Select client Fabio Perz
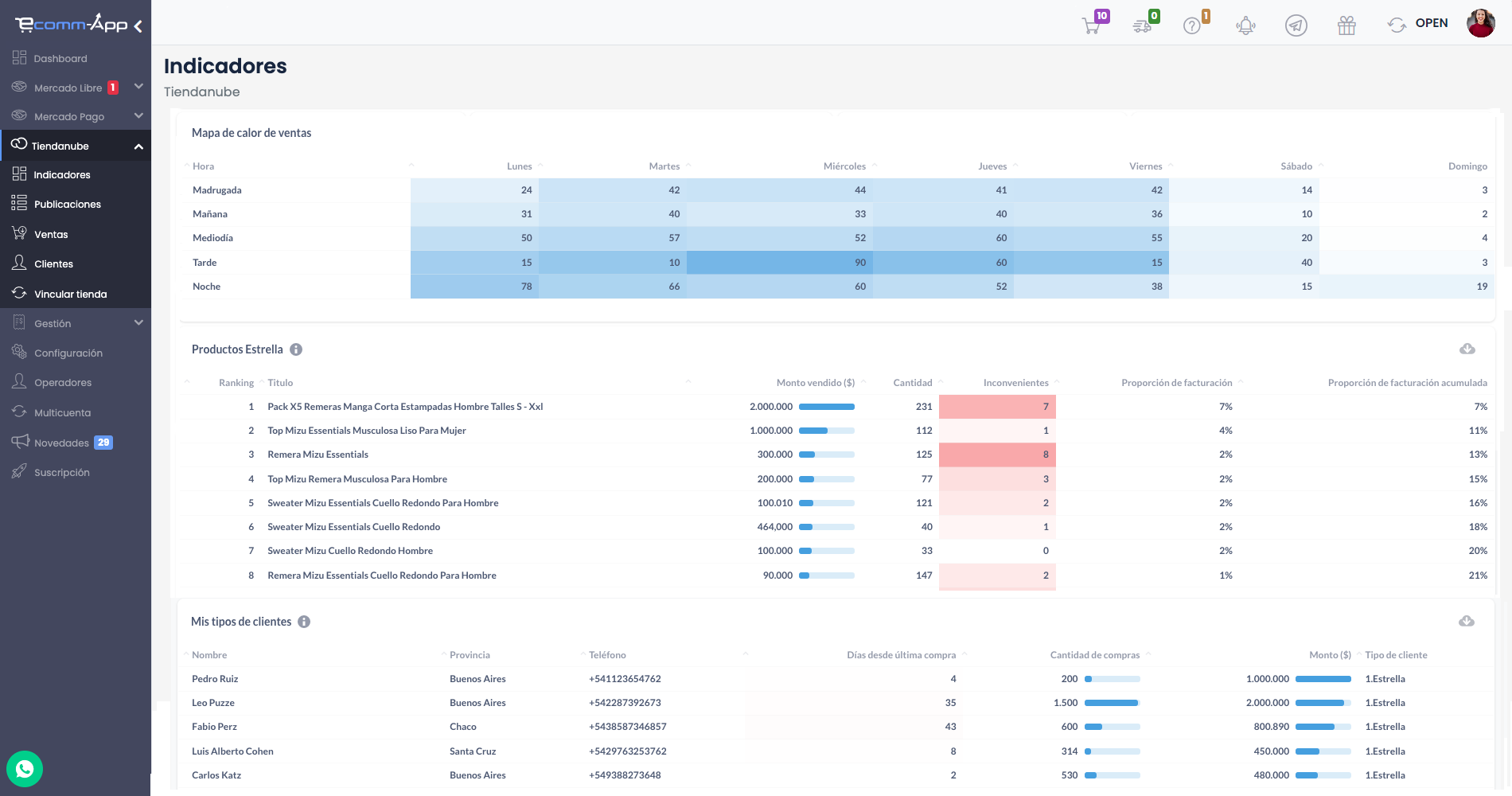Screen dimensions: 1512x796 (214, 727)
